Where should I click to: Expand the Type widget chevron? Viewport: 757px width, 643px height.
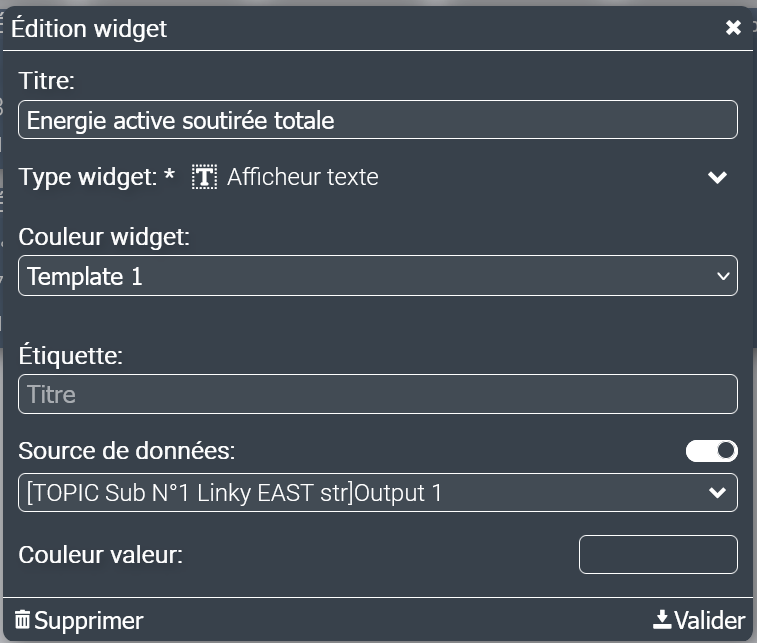[x=717, y=177]
